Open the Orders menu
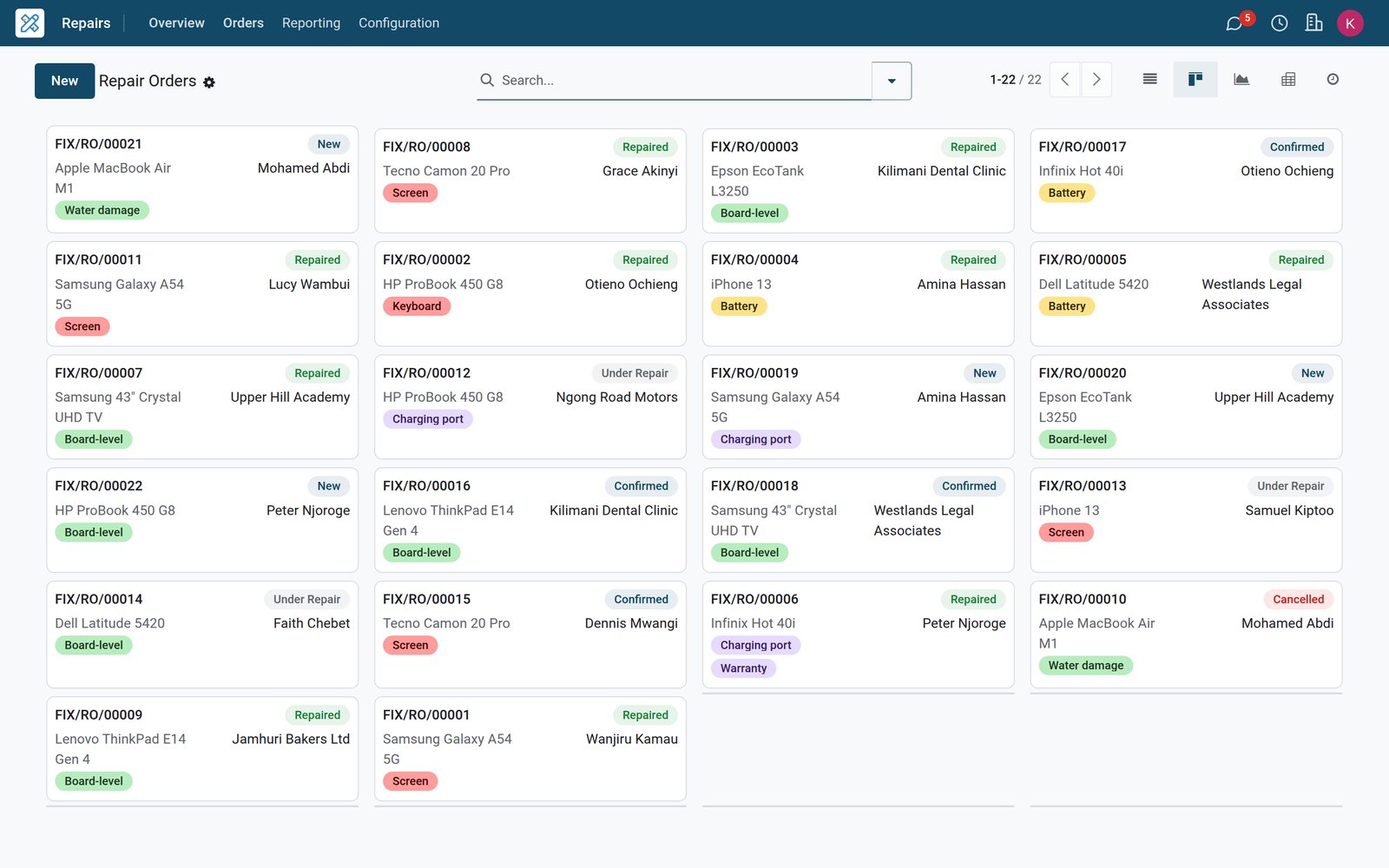 [x=243, y=23]
